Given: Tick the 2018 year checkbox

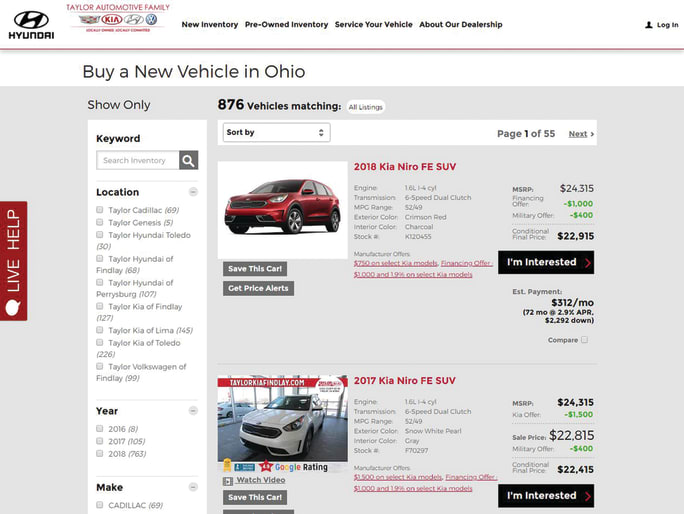Looking at the screenshot, I should (x=100, y=453).
